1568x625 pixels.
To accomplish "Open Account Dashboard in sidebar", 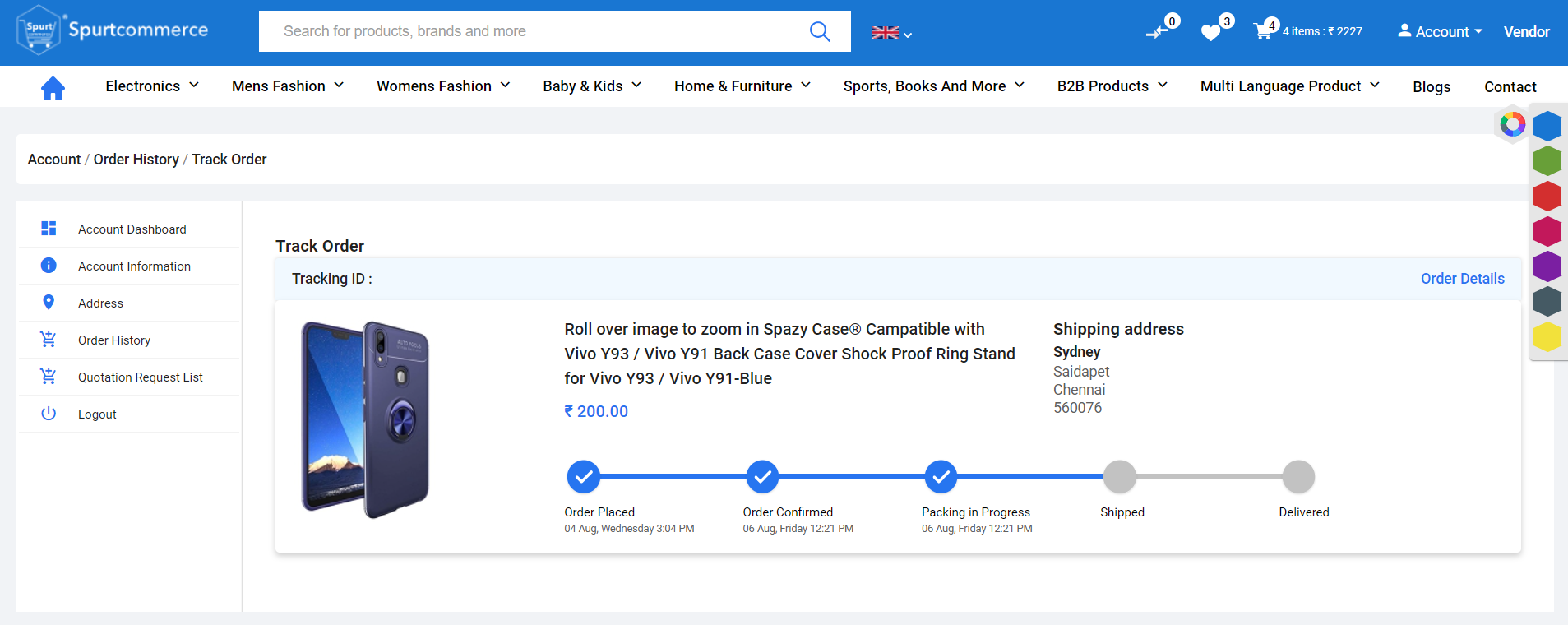I will [x=132, y=229].
